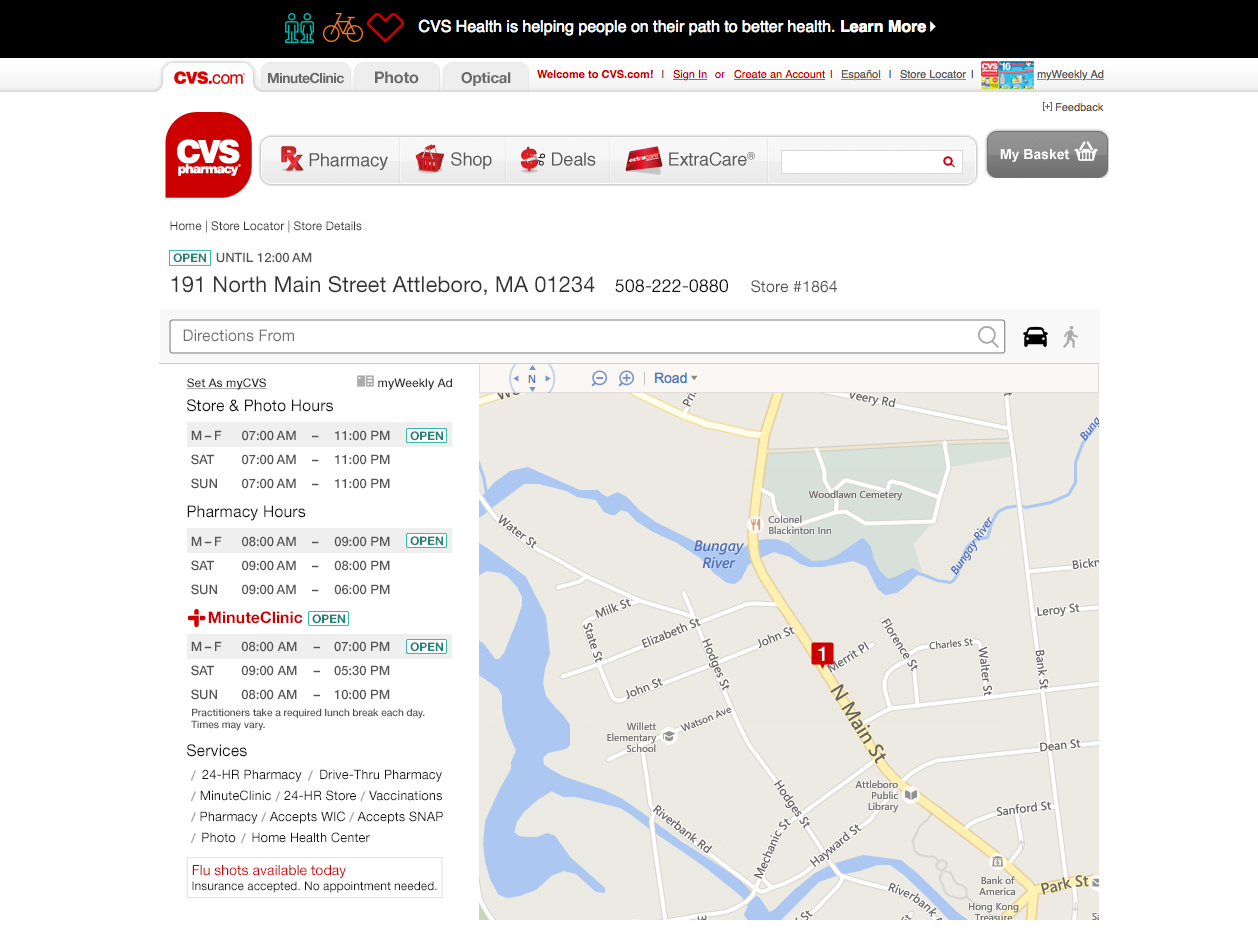Select walking directions pedestrian icon
This screenshot has height=936, width=1258.
tap(1071, 336)
